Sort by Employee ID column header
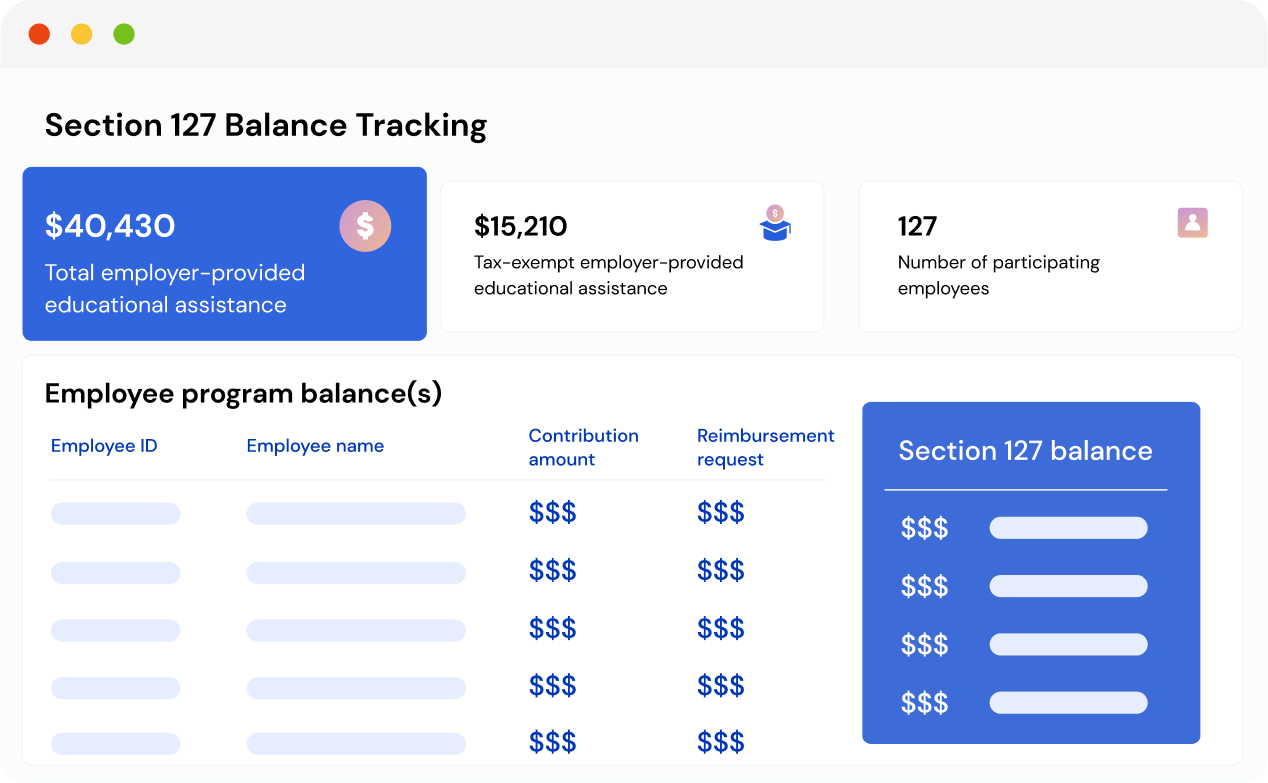The width and height of the screenshot is (1268, 783). pyautogui.click(x=104, y=446)
